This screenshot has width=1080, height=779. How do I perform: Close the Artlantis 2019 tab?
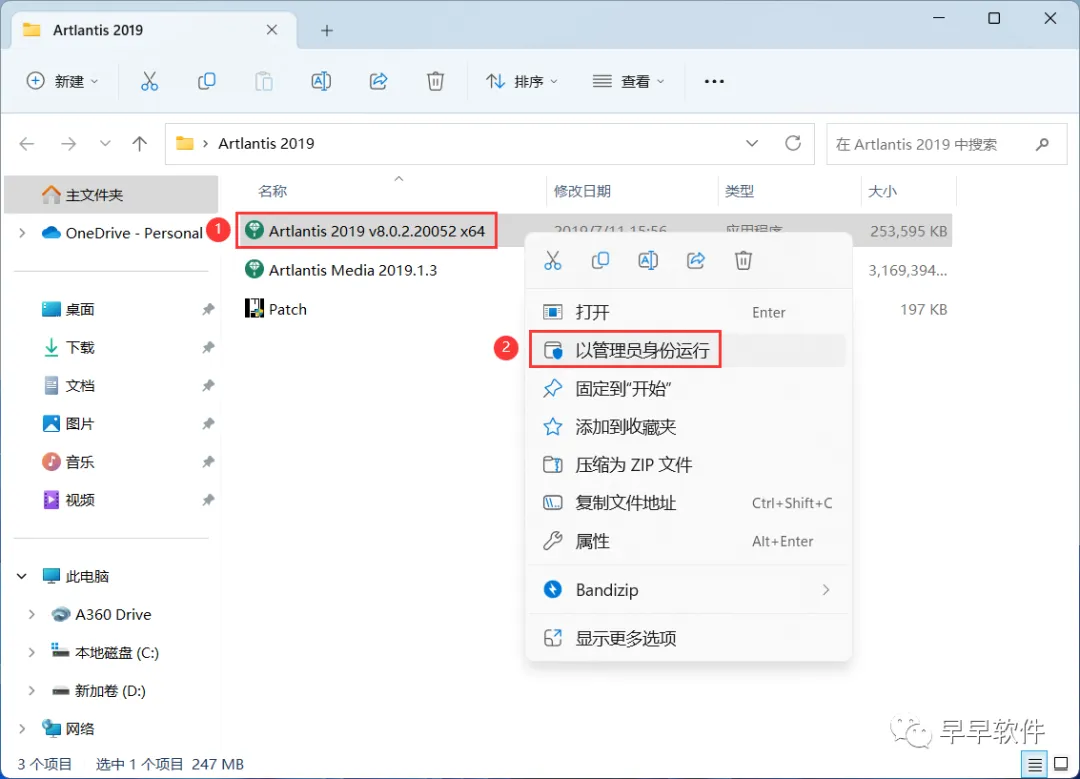pos(272,30)
